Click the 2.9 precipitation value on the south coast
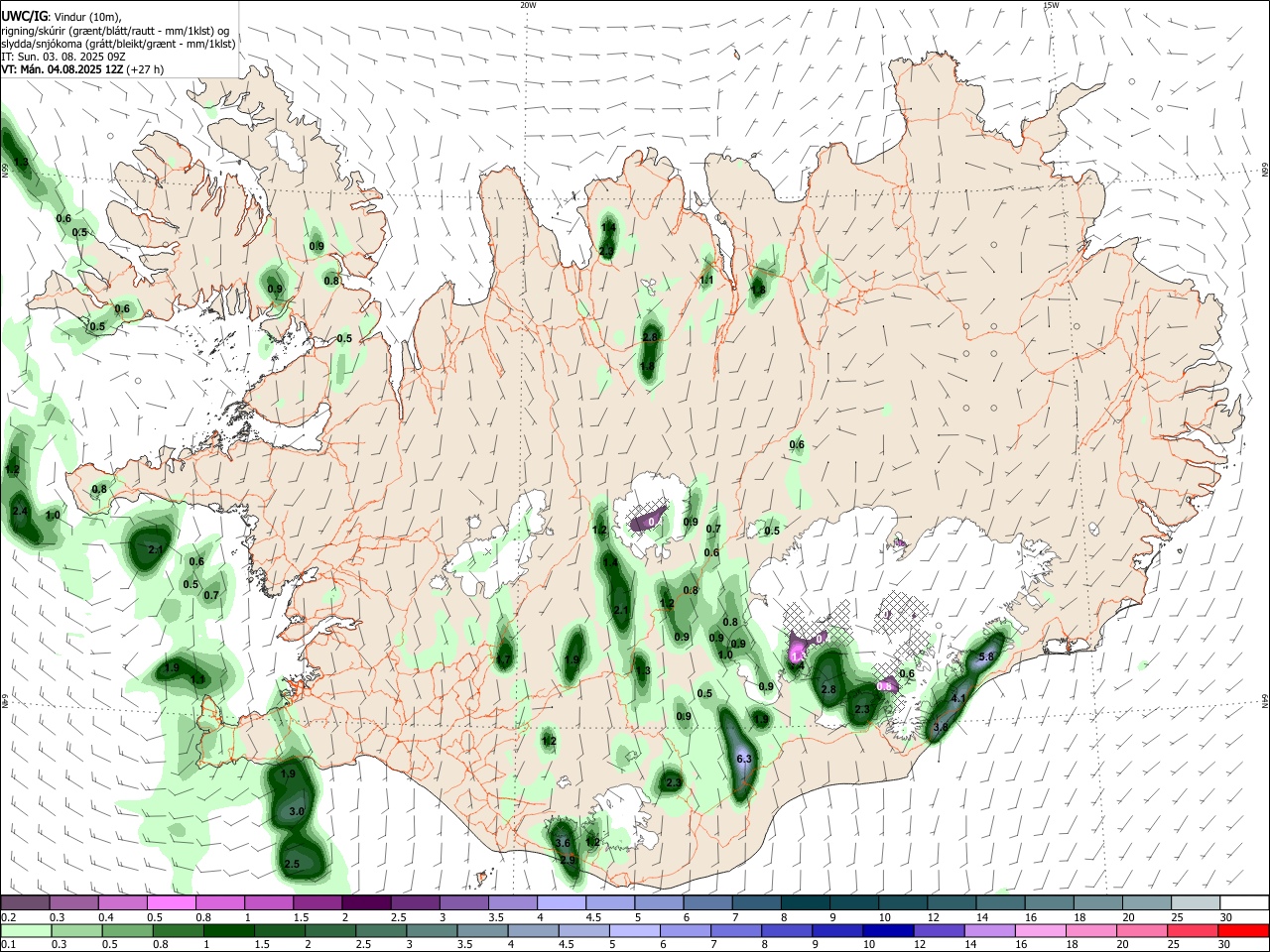Screen dimensions: 1270x952 click(x=569, y=859)
